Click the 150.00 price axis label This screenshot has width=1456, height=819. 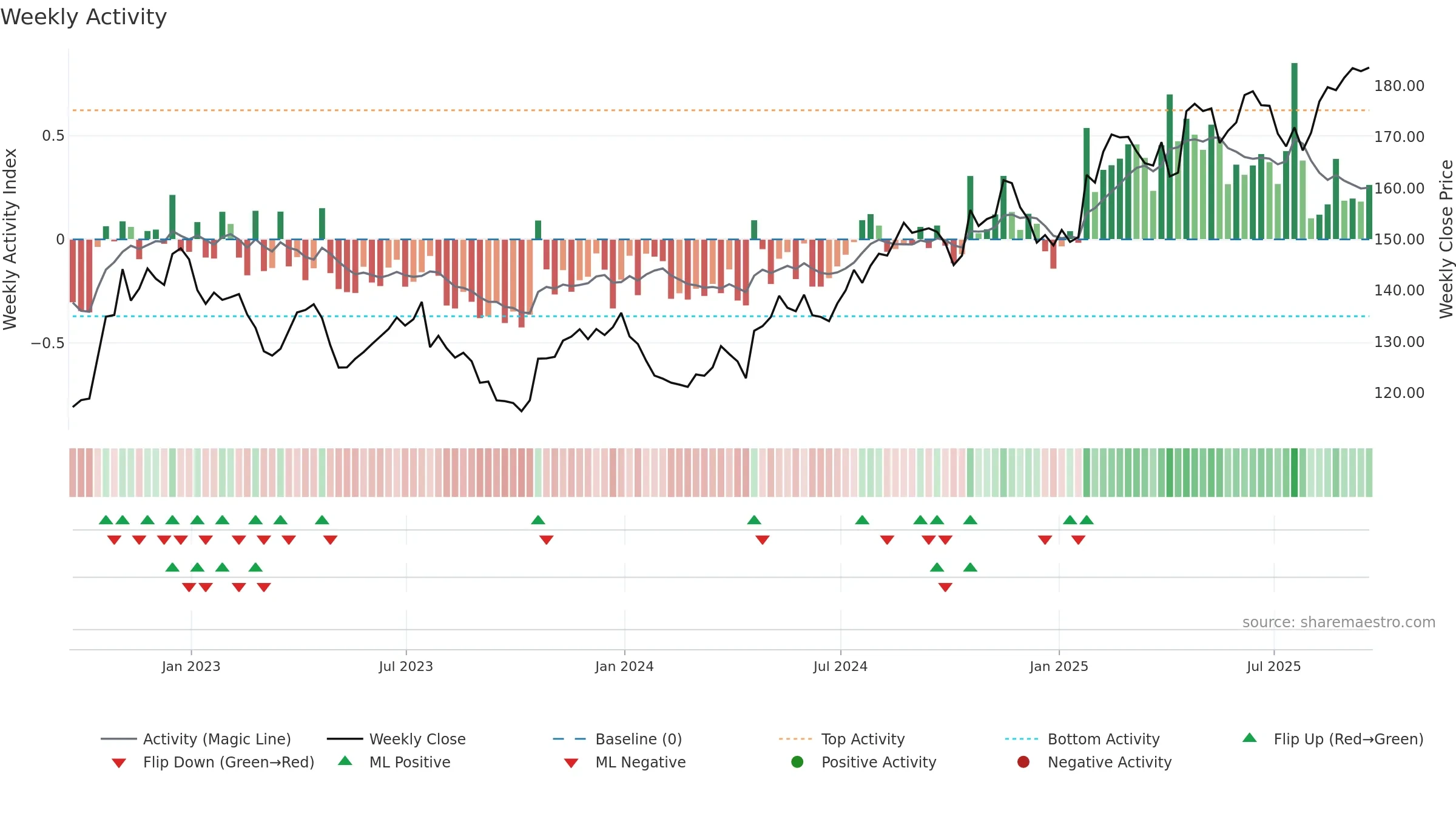point(1400,239)
